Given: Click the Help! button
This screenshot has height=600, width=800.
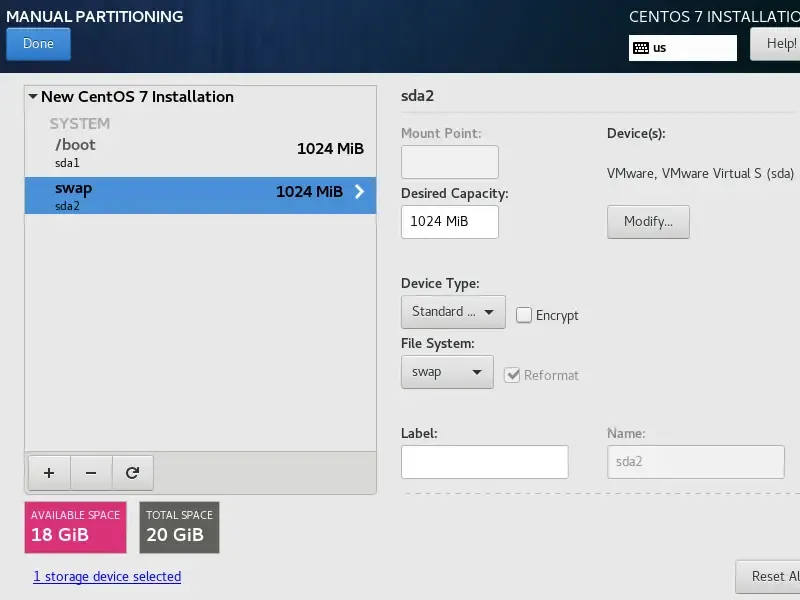Looking at the screenshot, I should click(775, 44).
